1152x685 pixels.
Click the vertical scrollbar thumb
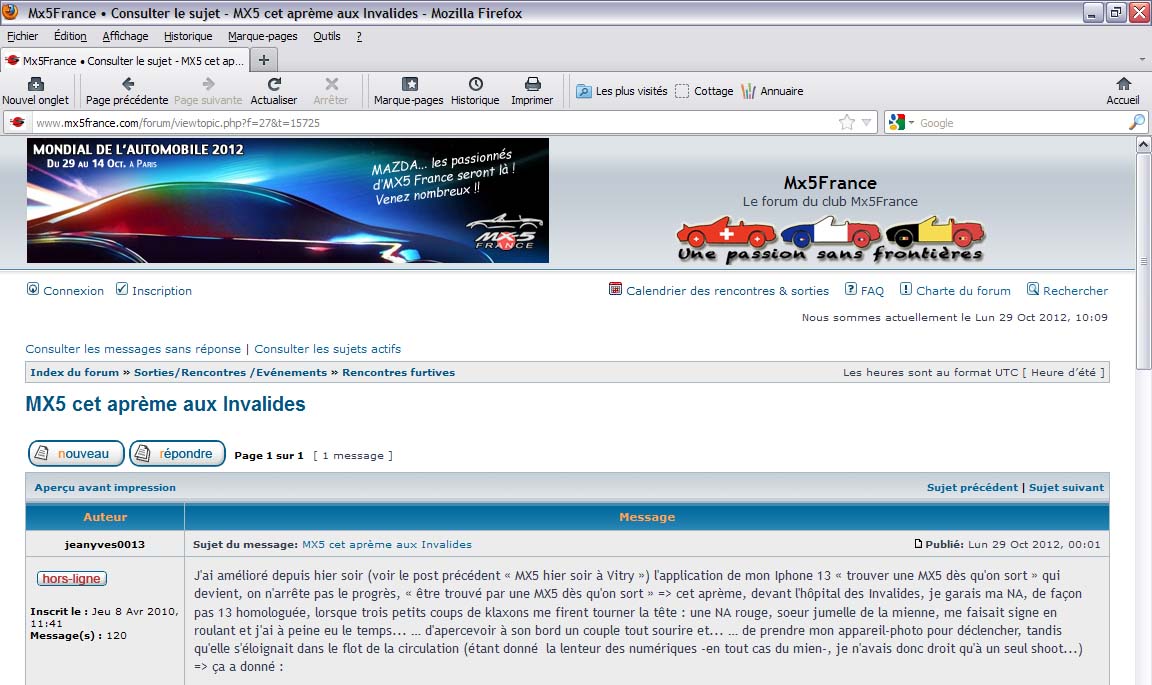click(1143, 261)
